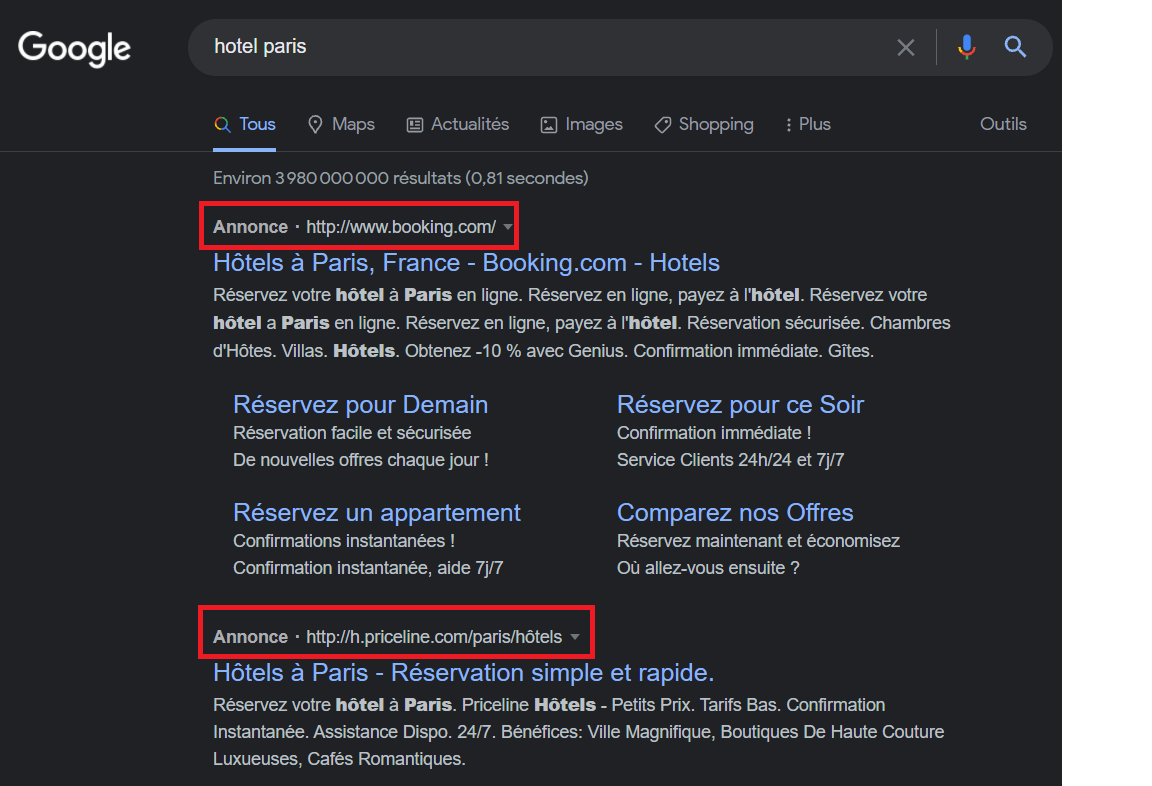Image resolution: width=1152 pixels, height=786 pixels.
Task: Expand the priceline.com ad dropdown arrow
Action: pos(575,637)
